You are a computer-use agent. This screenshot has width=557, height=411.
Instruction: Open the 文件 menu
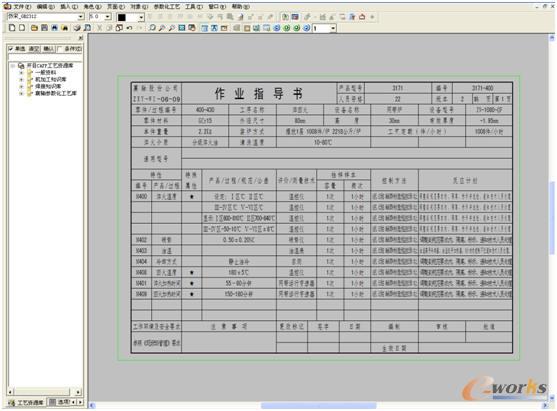(22, 6)
